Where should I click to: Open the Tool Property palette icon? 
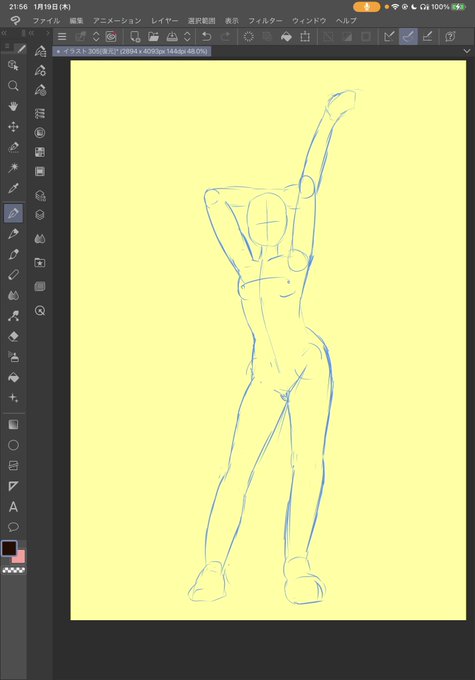click(x=40, y=70)
